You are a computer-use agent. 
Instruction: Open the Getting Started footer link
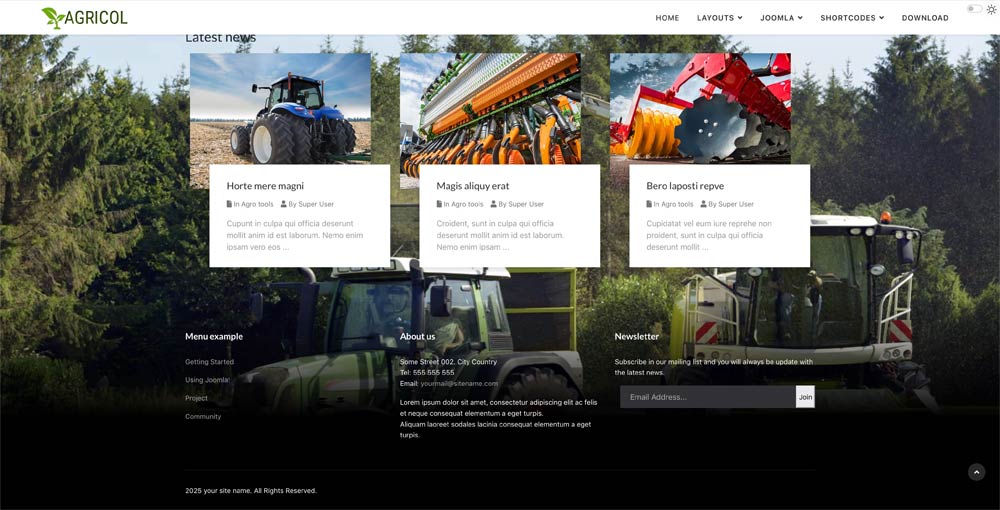[209, 362]
